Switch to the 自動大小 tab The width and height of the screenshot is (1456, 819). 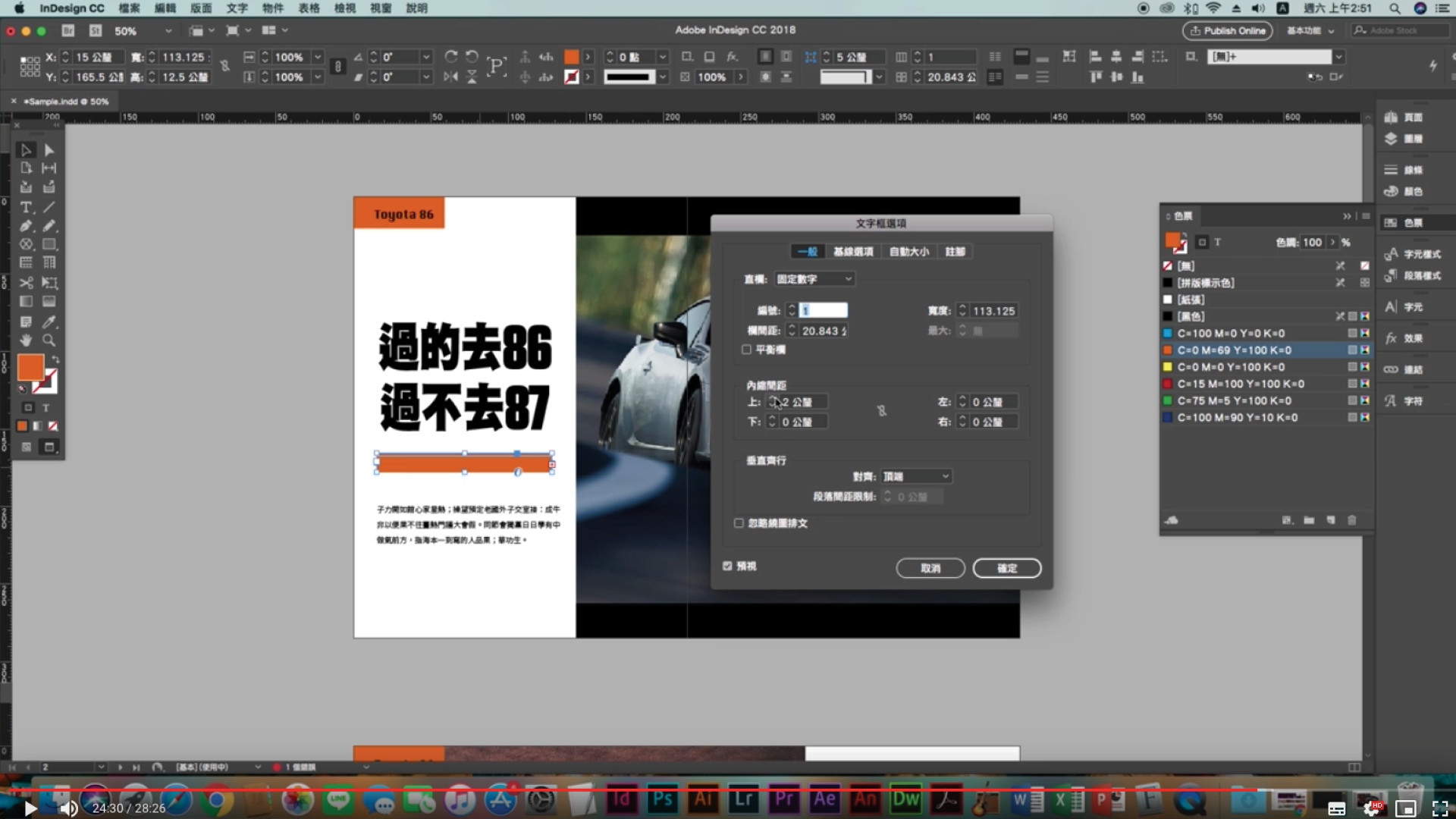(908, 252)
